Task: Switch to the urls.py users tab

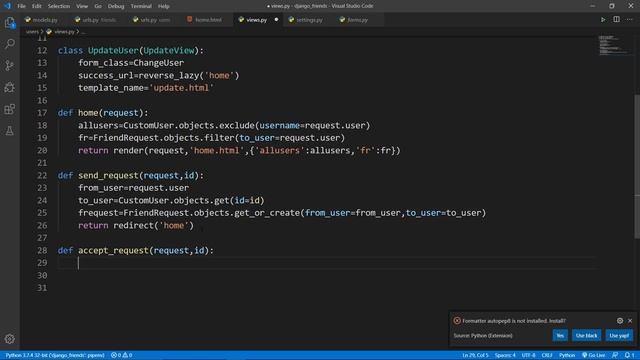Action: 155,20
